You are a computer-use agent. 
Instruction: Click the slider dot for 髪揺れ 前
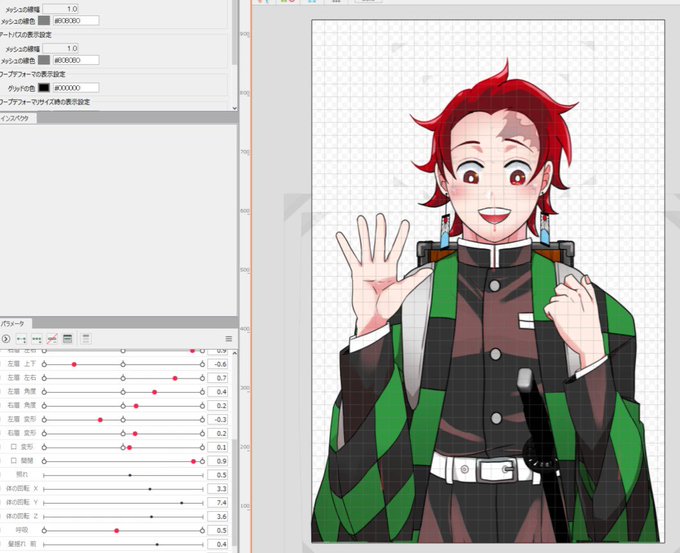pos(157,544)
